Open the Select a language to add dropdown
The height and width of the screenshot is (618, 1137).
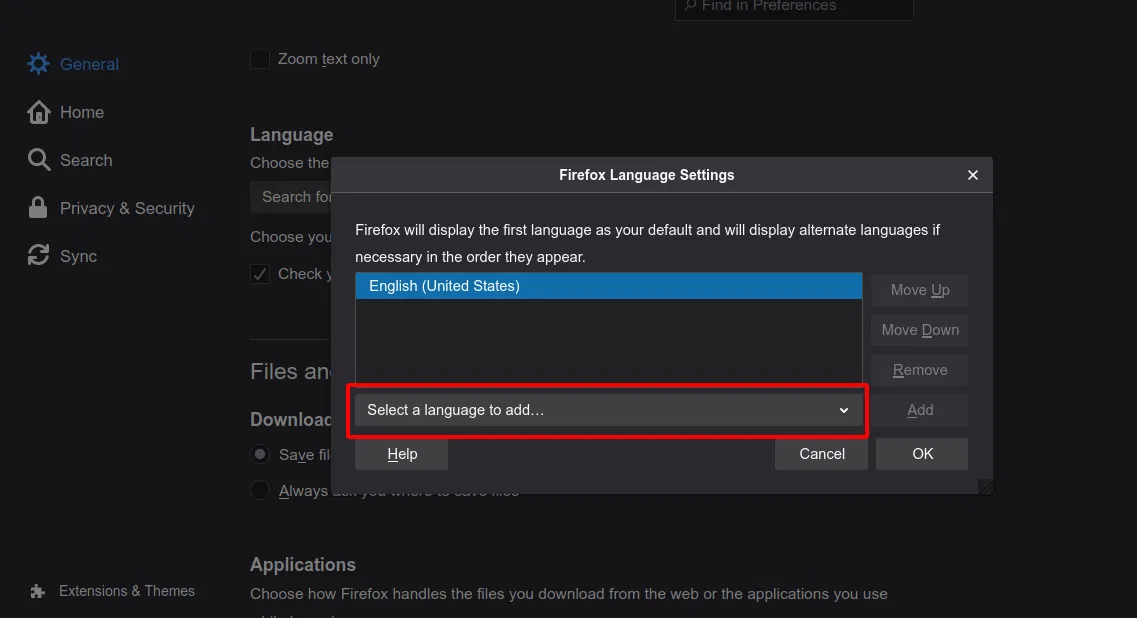point(600,410)
